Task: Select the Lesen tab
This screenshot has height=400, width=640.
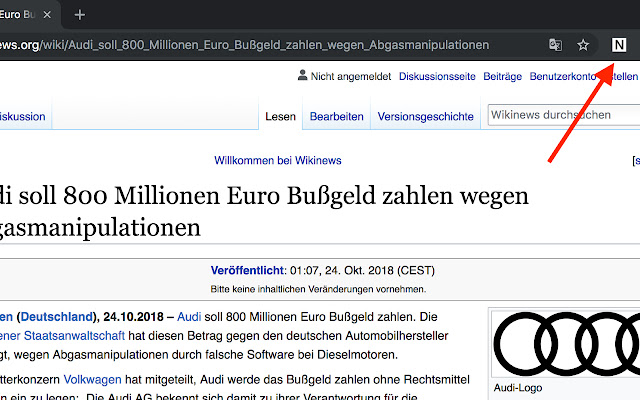Action: tap(280, 117)
